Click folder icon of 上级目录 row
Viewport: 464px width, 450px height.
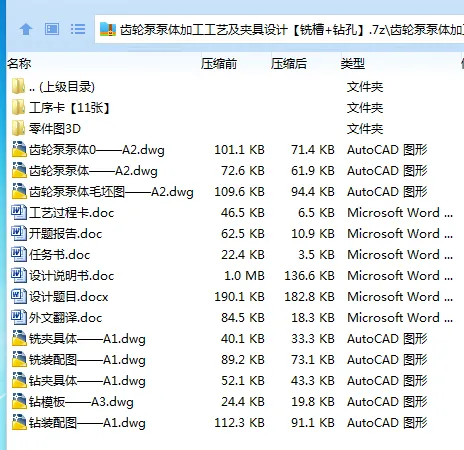18,87
